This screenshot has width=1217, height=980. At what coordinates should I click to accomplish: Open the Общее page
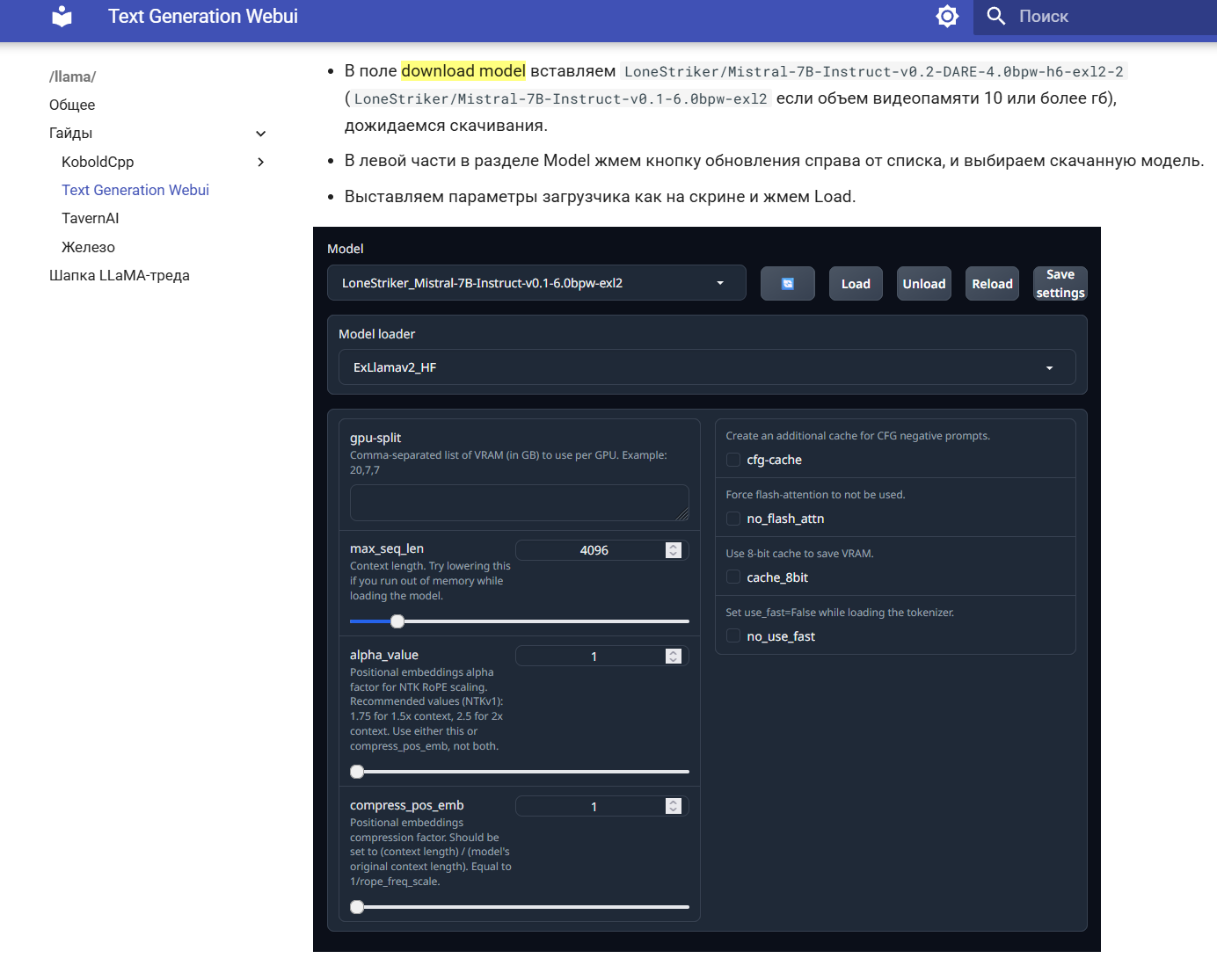coord(72,105)
